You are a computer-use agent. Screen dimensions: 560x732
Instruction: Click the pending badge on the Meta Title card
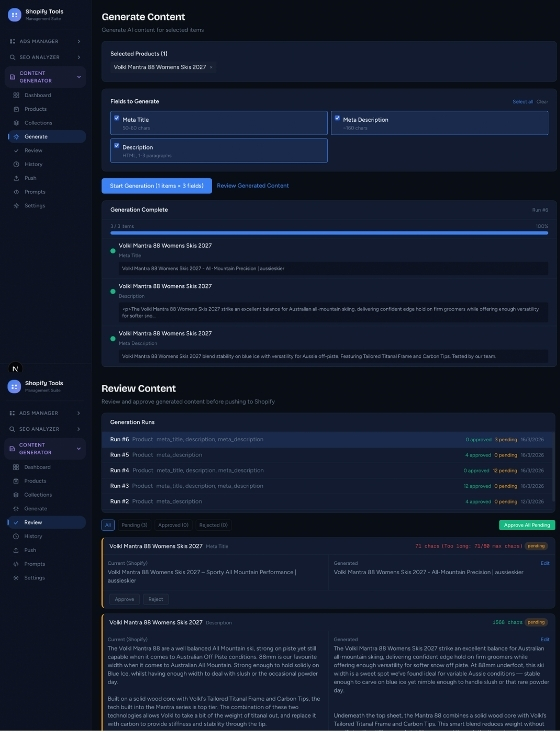(536, 546)
